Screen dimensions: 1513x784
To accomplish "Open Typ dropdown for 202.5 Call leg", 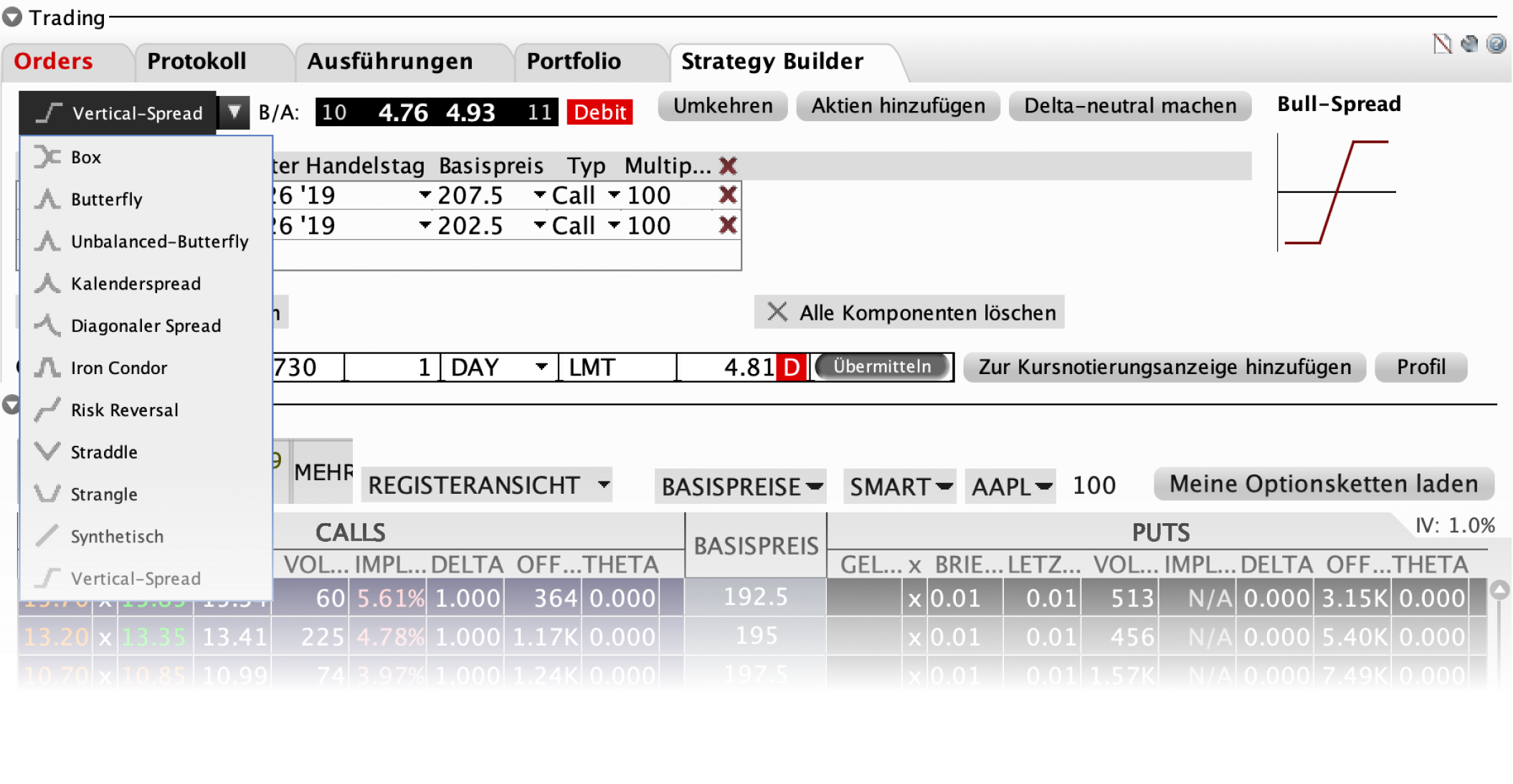I will pyautogui.click(x=614, y=225).
